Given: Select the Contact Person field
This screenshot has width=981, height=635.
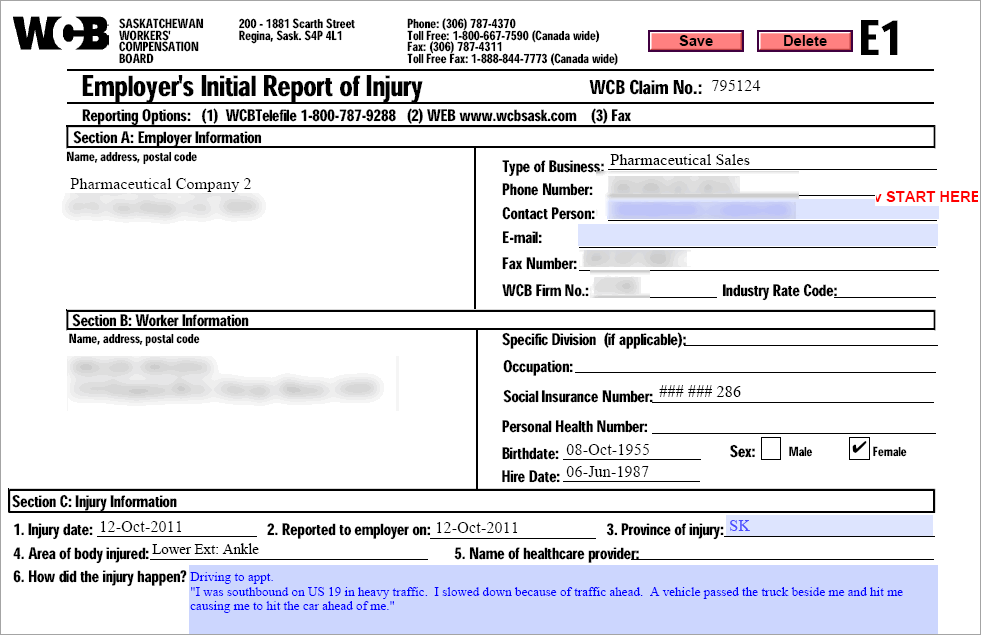Looking at the screenshot, I should pos(773,210).
